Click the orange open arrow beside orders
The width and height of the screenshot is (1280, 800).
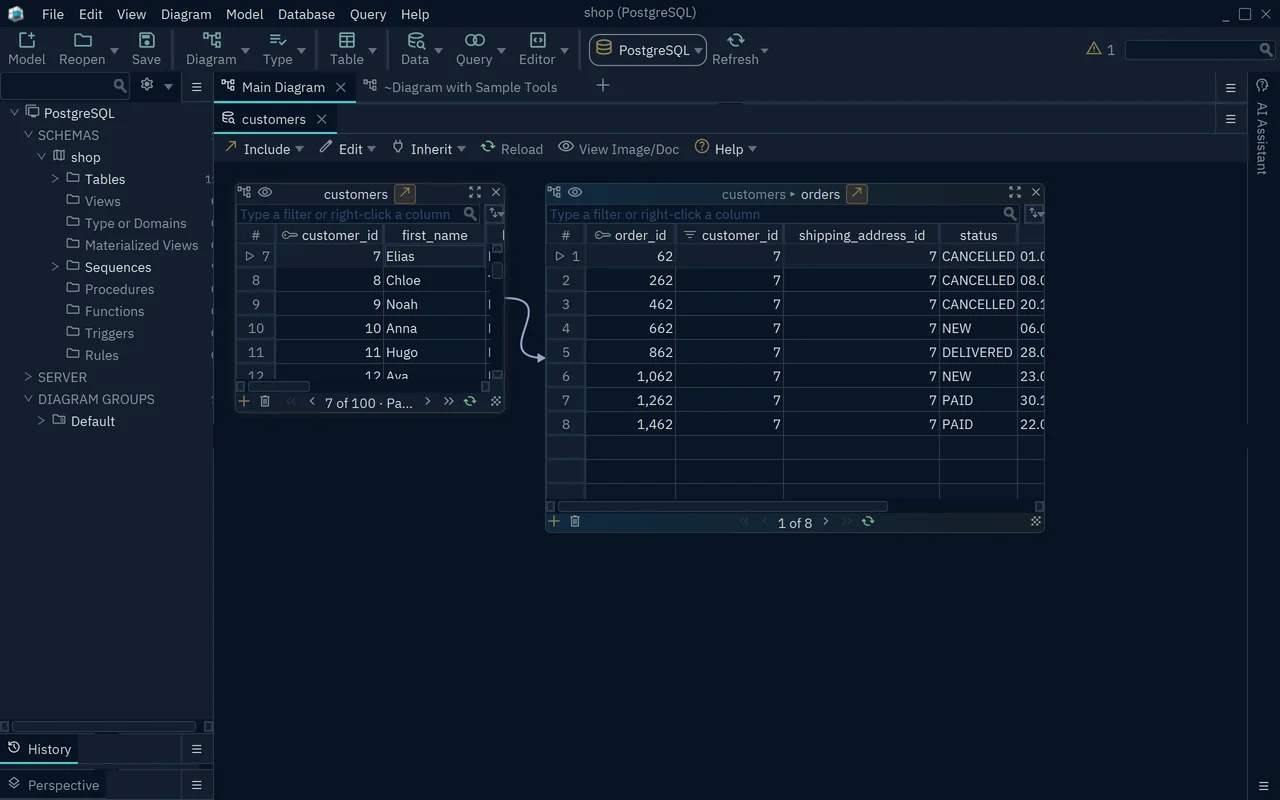(856, 193)
